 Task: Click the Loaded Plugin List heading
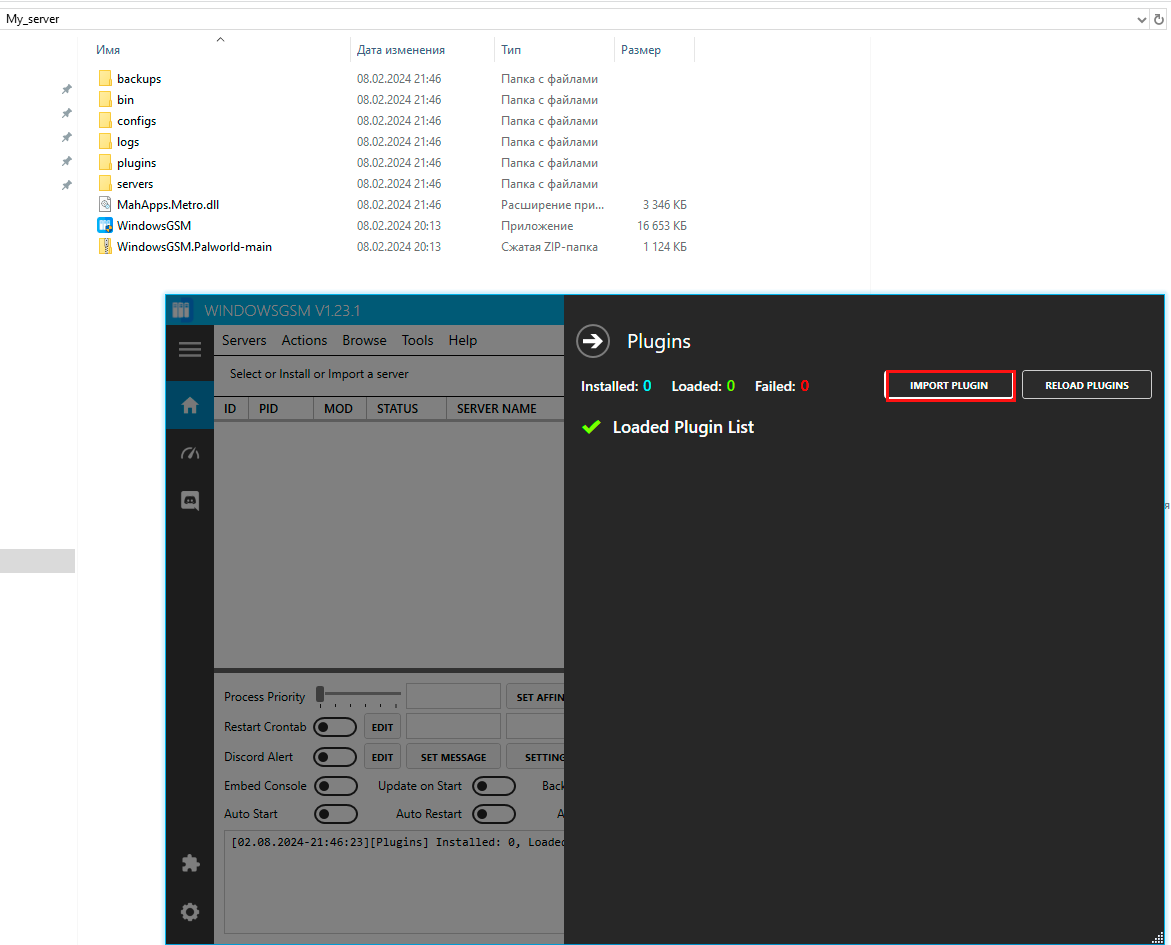coord(683,427)
